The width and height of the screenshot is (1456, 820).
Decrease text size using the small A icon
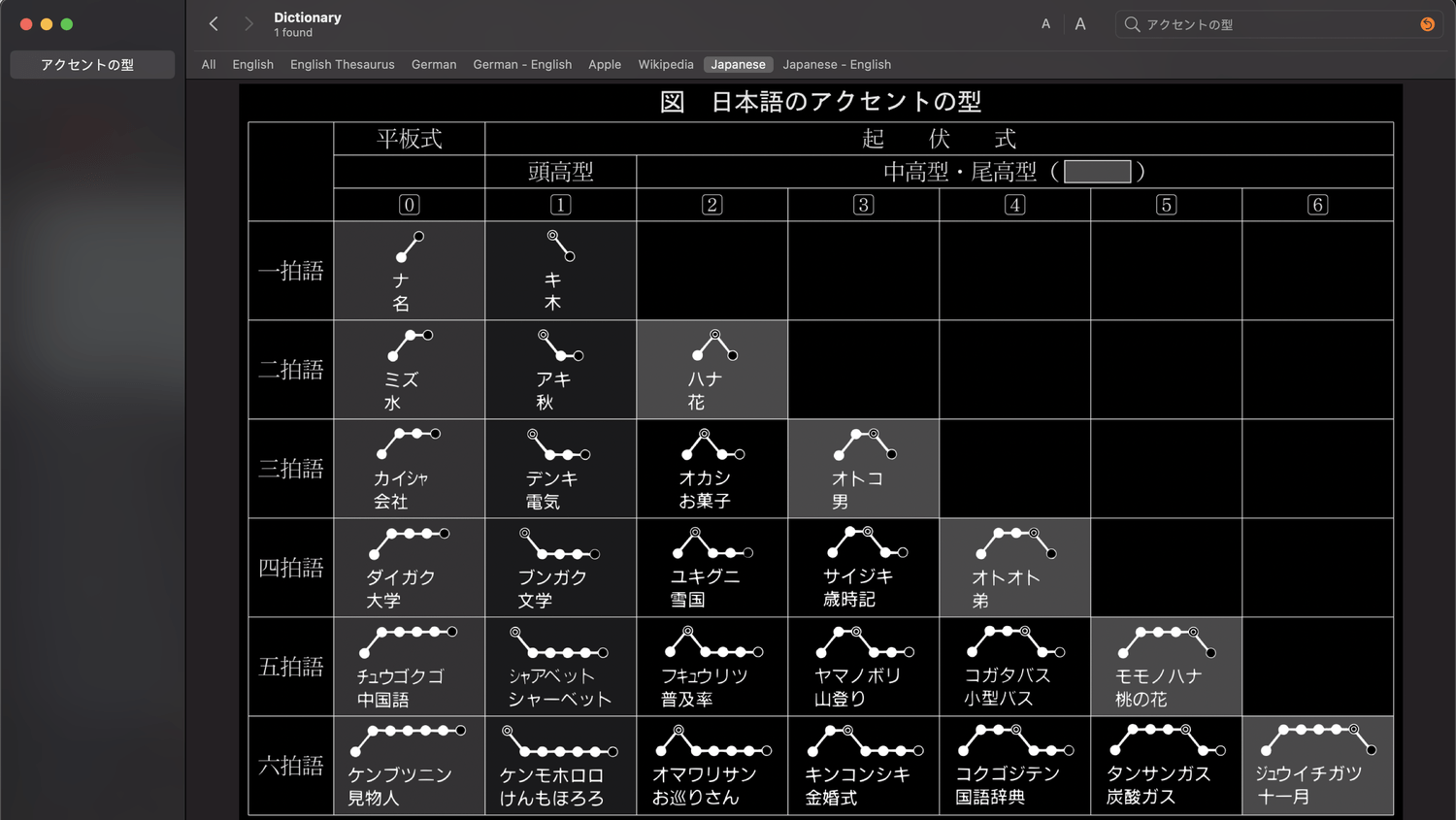pyautogui.click(x=1045, y=23)
